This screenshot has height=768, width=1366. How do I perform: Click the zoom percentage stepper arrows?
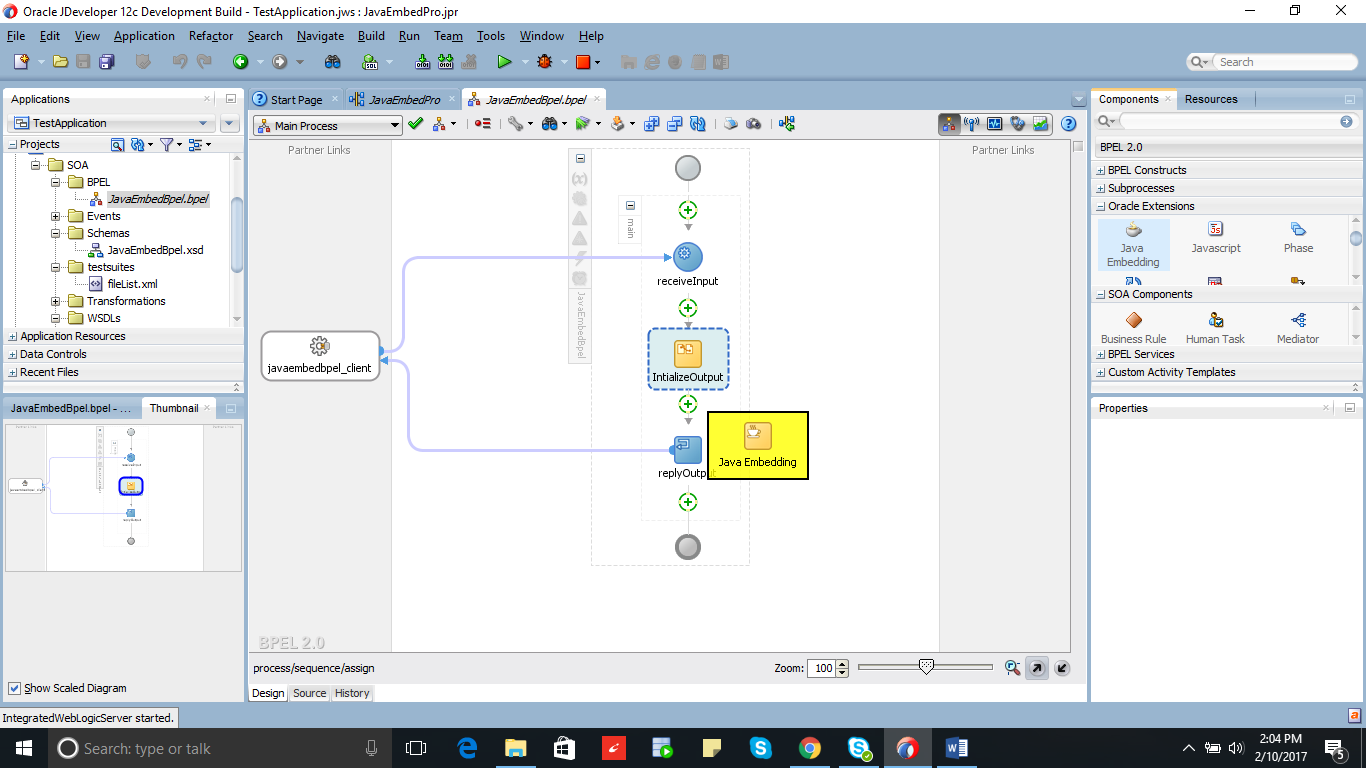842,668
